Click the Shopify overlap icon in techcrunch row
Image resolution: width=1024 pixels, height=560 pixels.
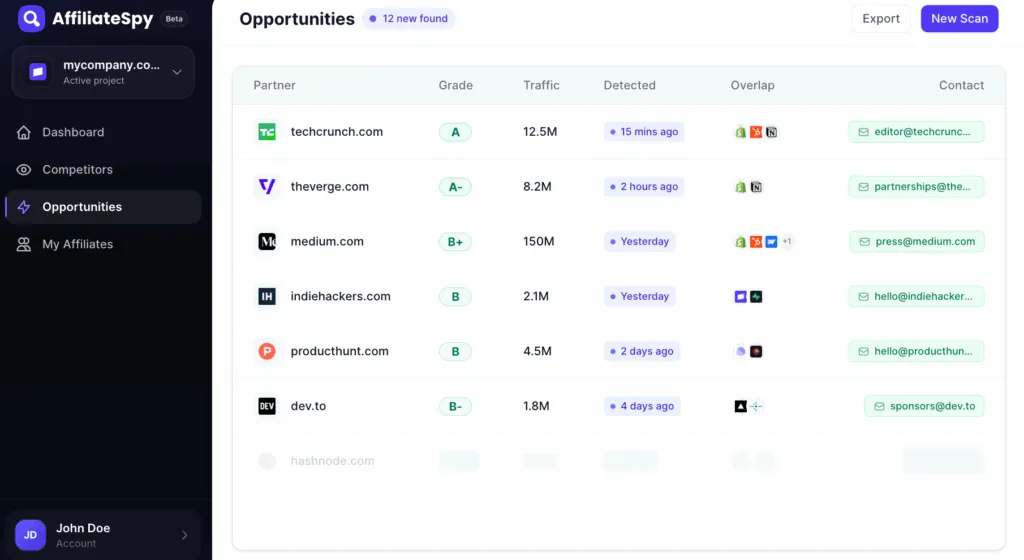(x=741, y=132)
